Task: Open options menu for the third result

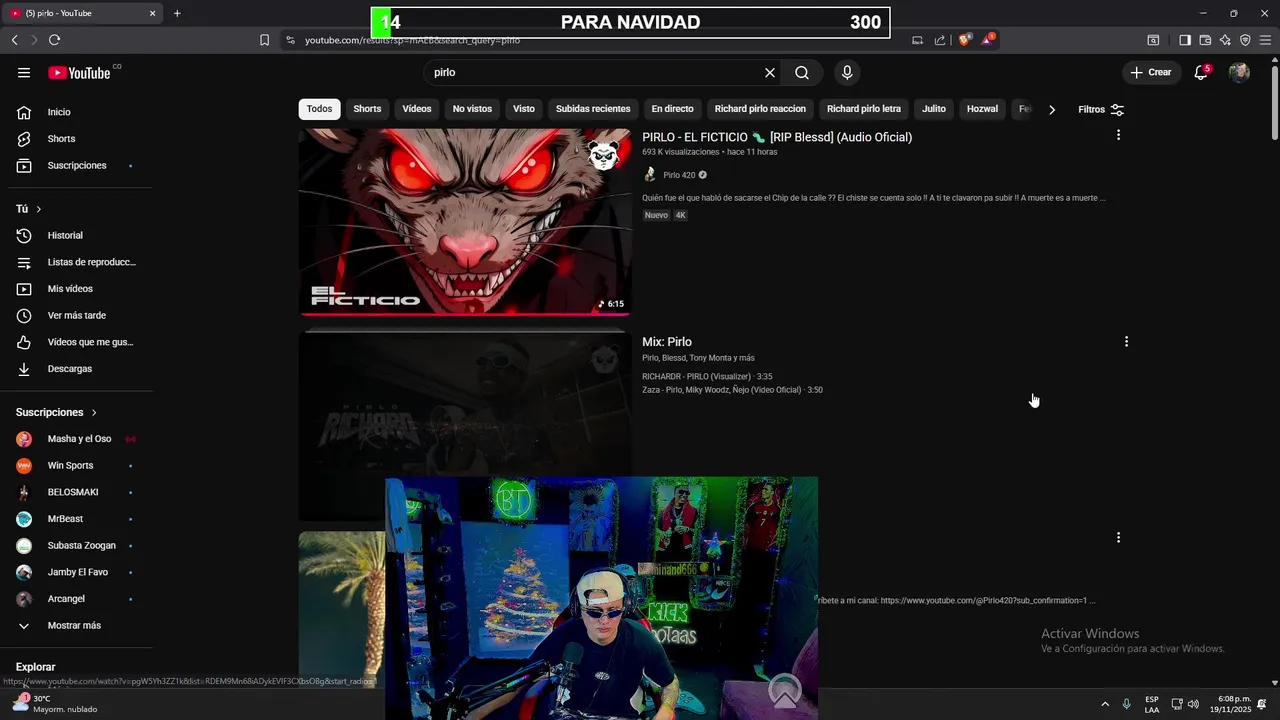Action: coord(1118,538)
